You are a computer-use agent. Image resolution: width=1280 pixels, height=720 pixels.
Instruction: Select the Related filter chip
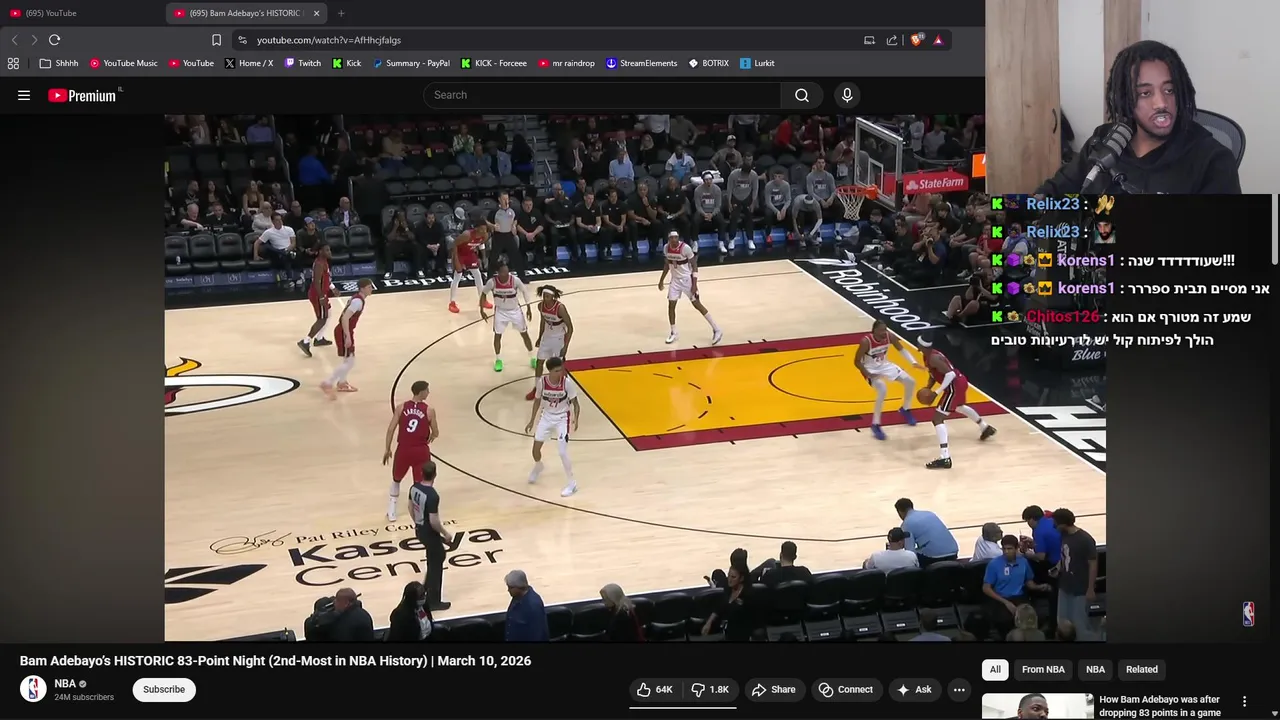pyautogui.click(x=1142, y=670)
